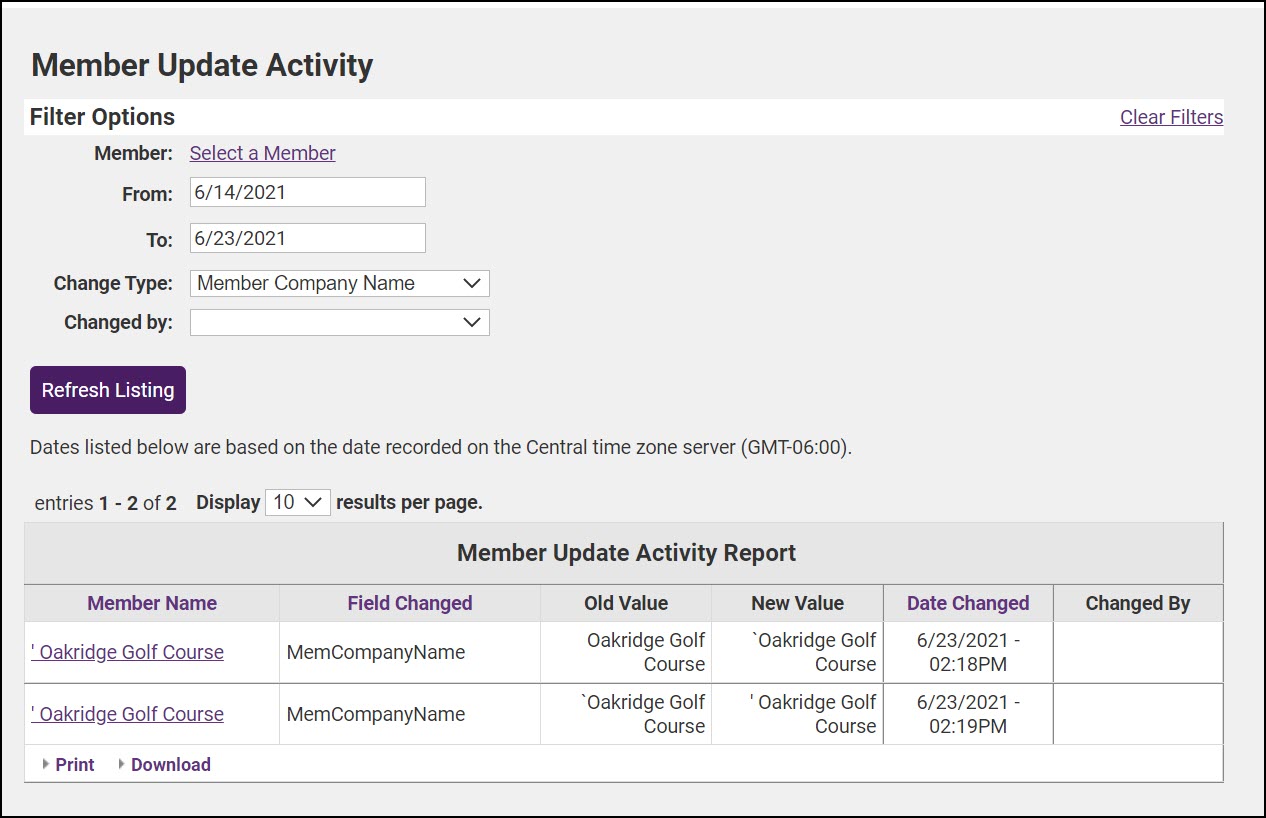Select the Changed By column header

(1137, 603)
